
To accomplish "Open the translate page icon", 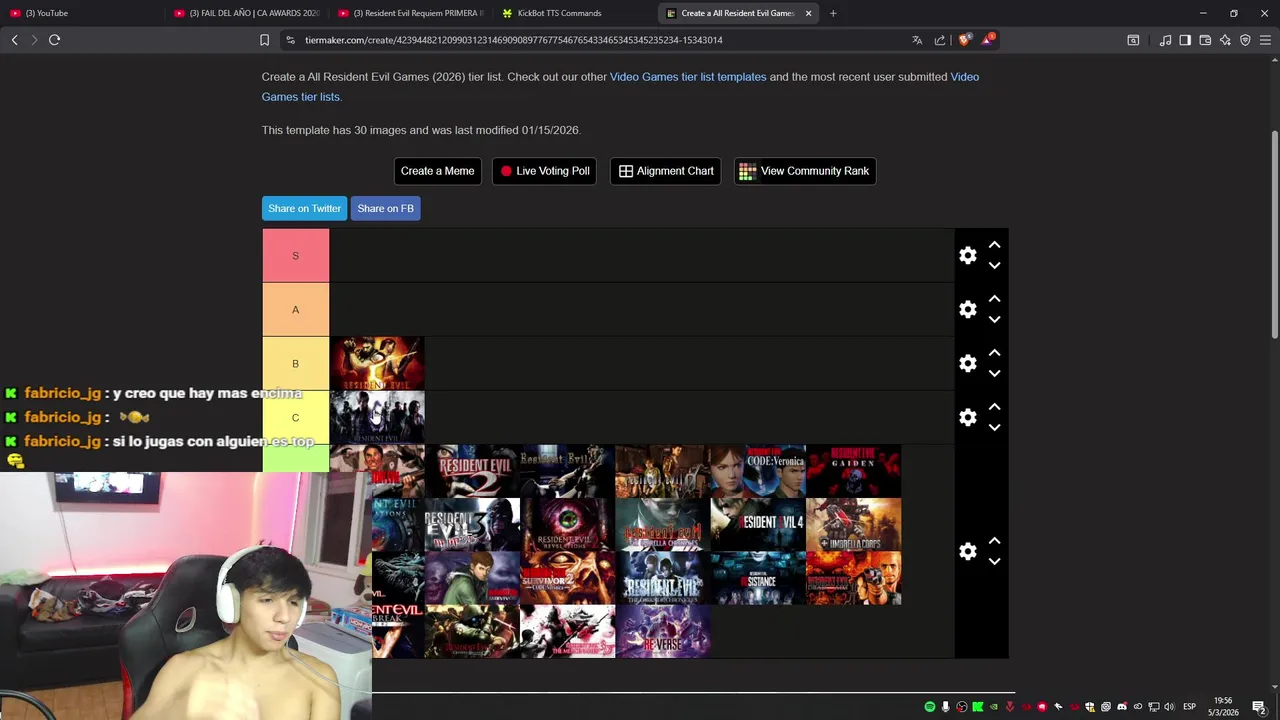I will point(917,40).
